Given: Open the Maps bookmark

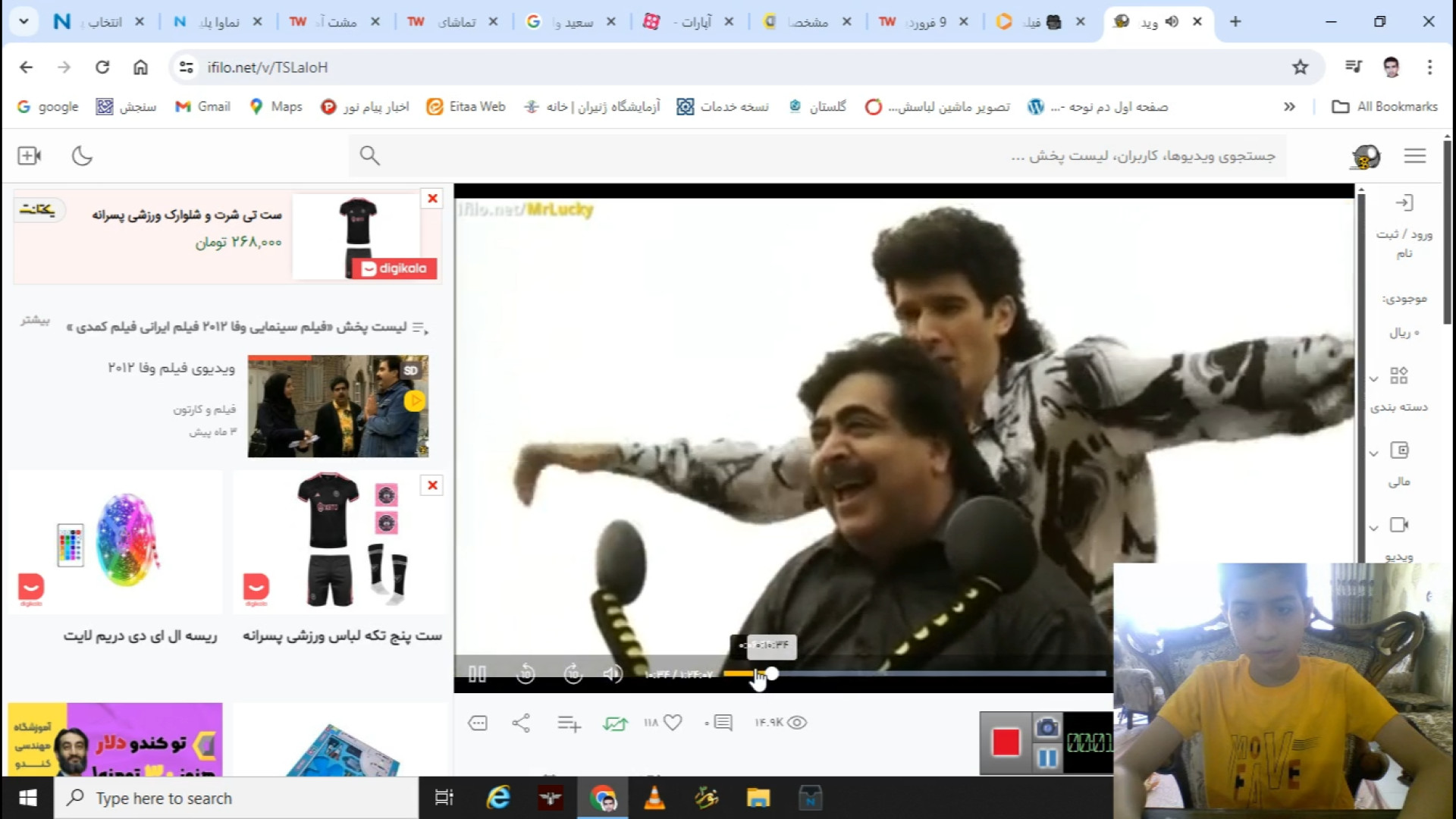Looking at the screenshot, I should 276,107.
